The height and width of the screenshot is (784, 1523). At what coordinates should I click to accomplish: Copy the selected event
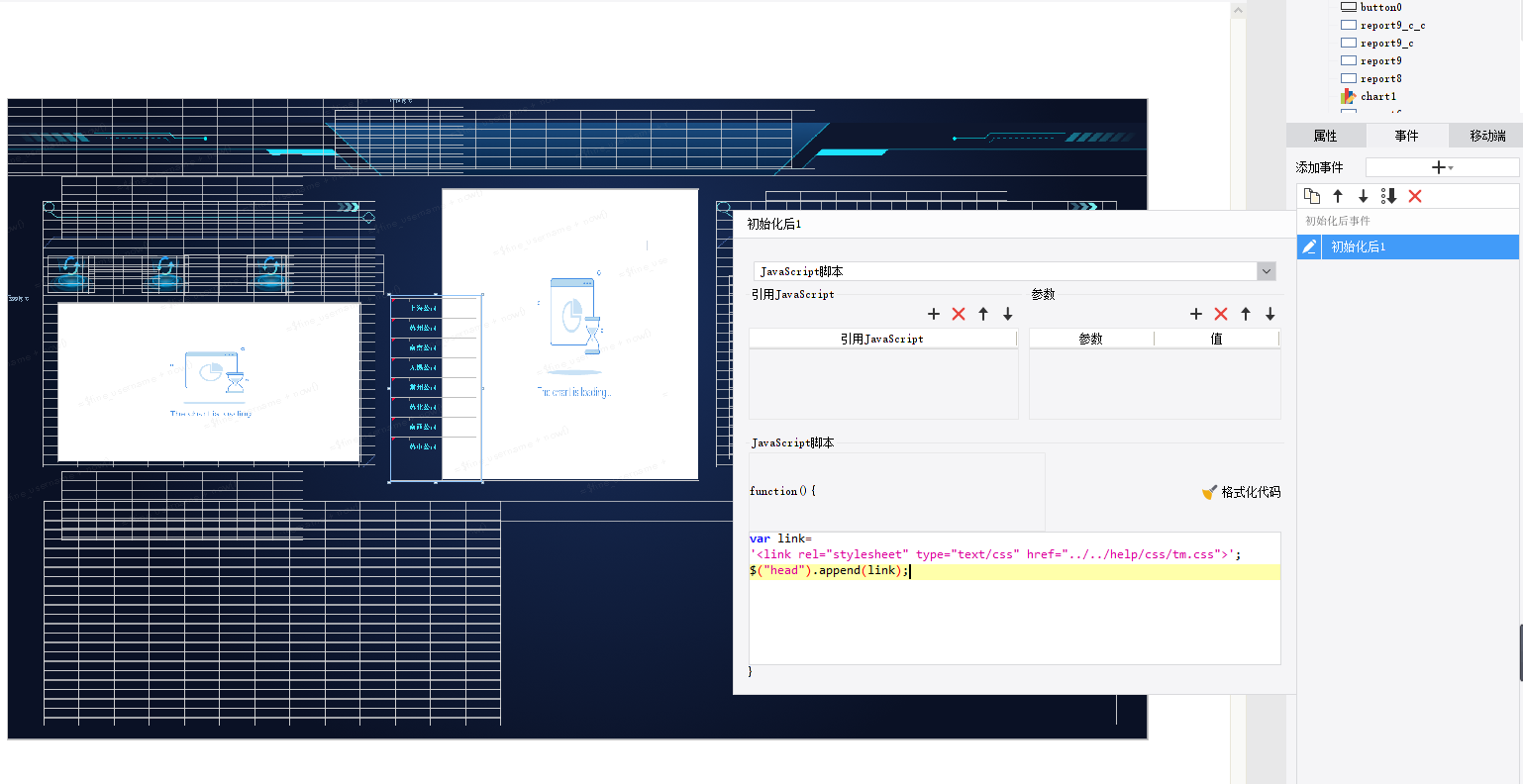point(1312,196)
